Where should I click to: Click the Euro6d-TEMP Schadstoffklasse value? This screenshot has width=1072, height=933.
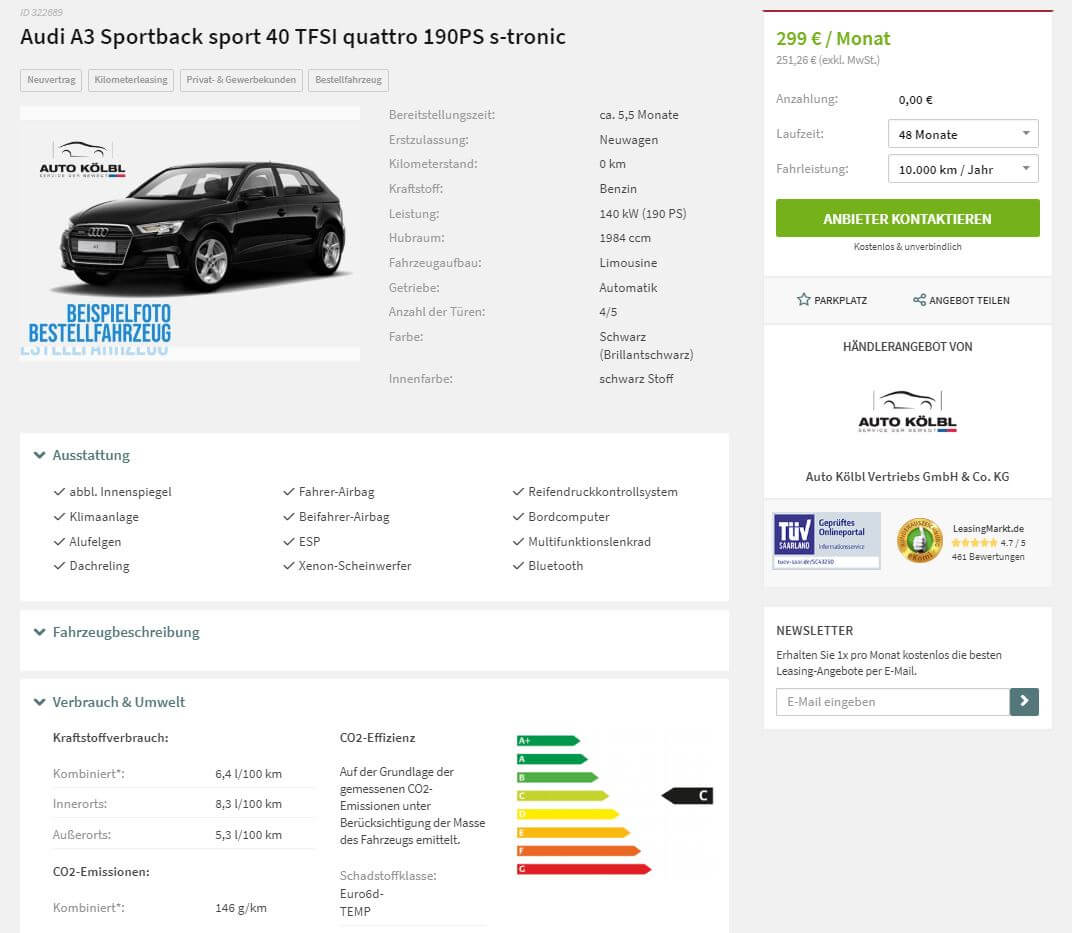[x=362, y=902]
